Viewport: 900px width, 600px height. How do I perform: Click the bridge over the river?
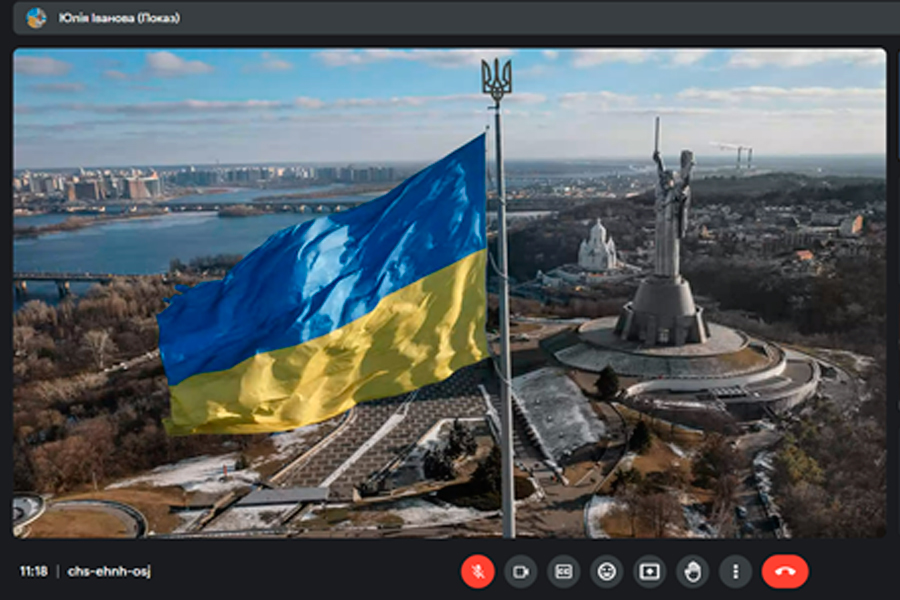[250, 207]
